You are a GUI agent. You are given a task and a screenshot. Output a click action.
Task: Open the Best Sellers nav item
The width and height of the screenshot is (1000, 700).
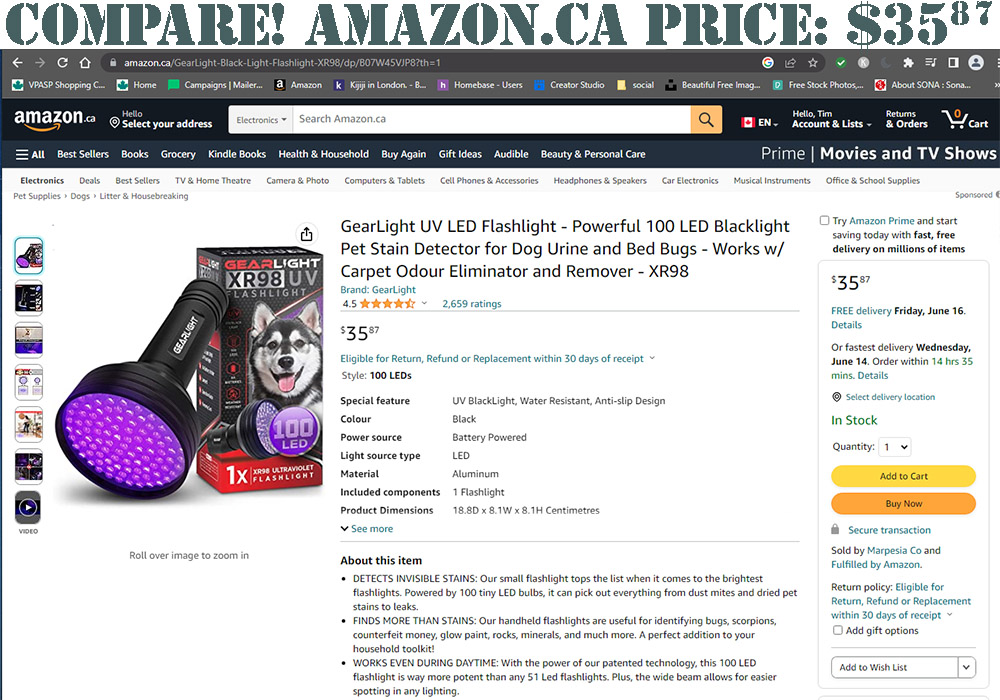click(83, 154)
